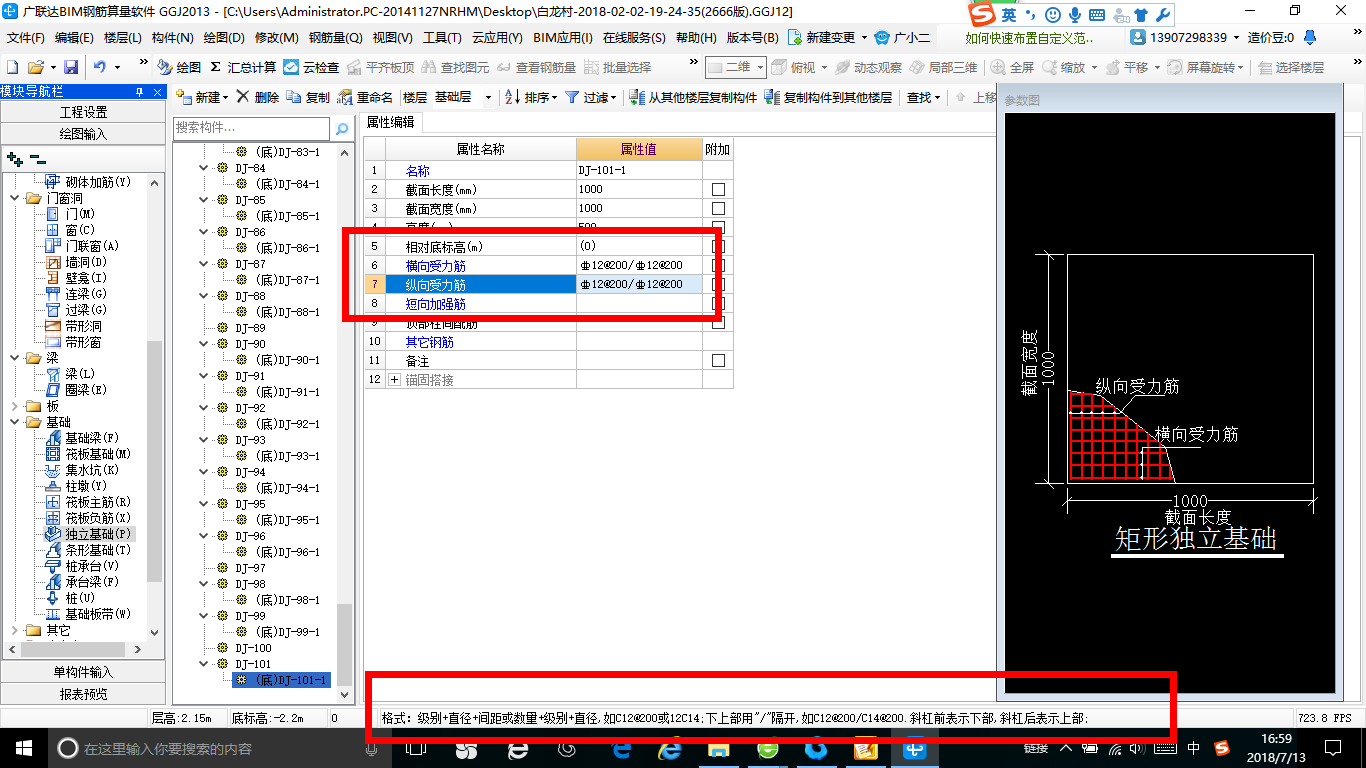Viewport: 1366px width, 768px height.
Task: Open the Windows notification center
Action: pos(1332,748)
